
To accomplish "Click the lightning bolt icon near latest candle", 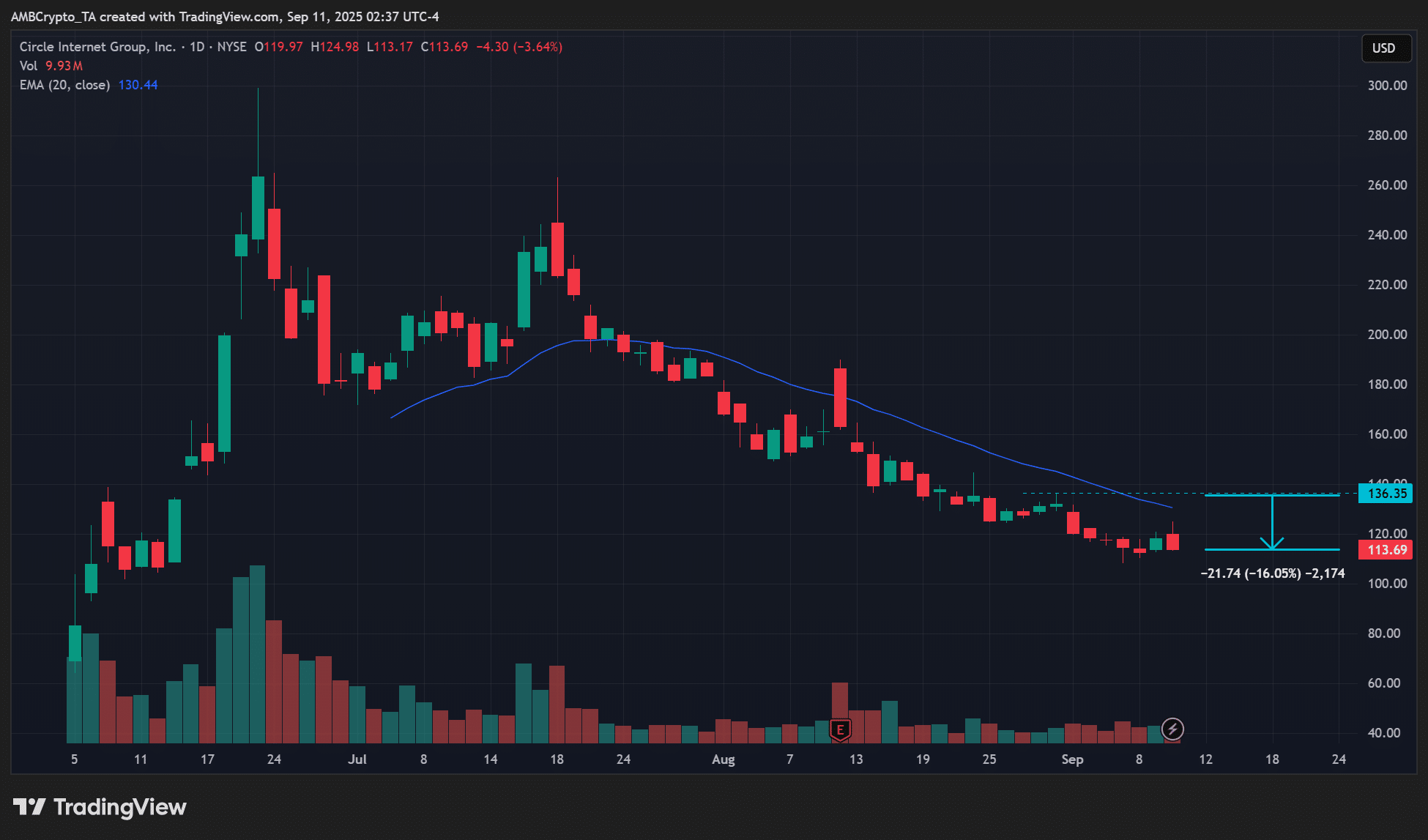I will coord(1172,729).
